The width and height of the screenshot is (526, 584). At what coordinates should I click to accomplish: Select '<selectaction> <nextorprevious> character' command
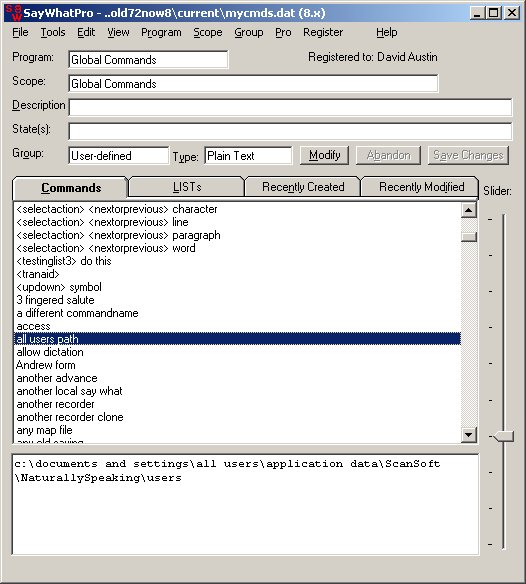point(237,209)
